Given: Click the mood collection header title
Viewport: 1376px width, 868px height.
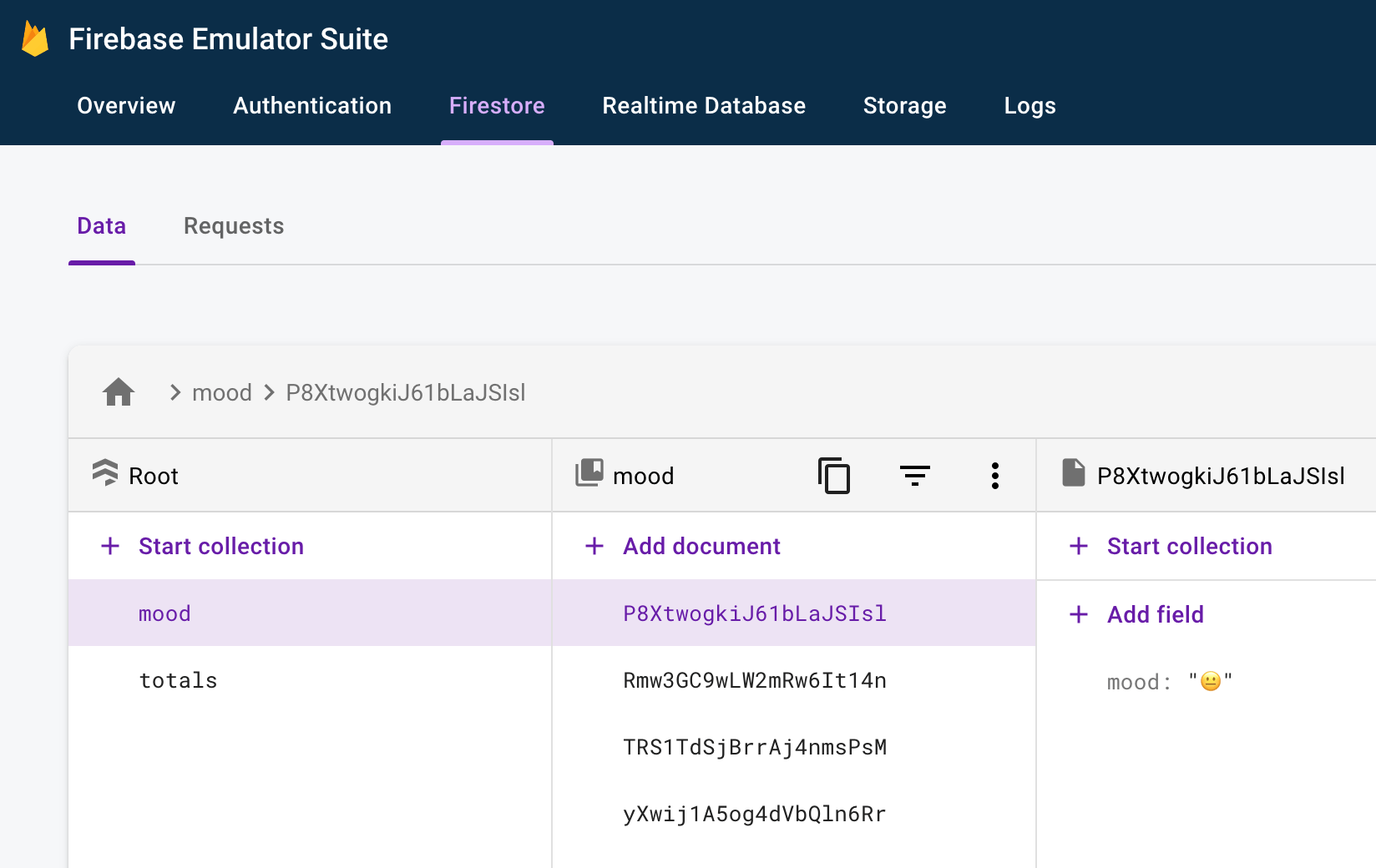Looking at the screenshot, I should 643,476.
